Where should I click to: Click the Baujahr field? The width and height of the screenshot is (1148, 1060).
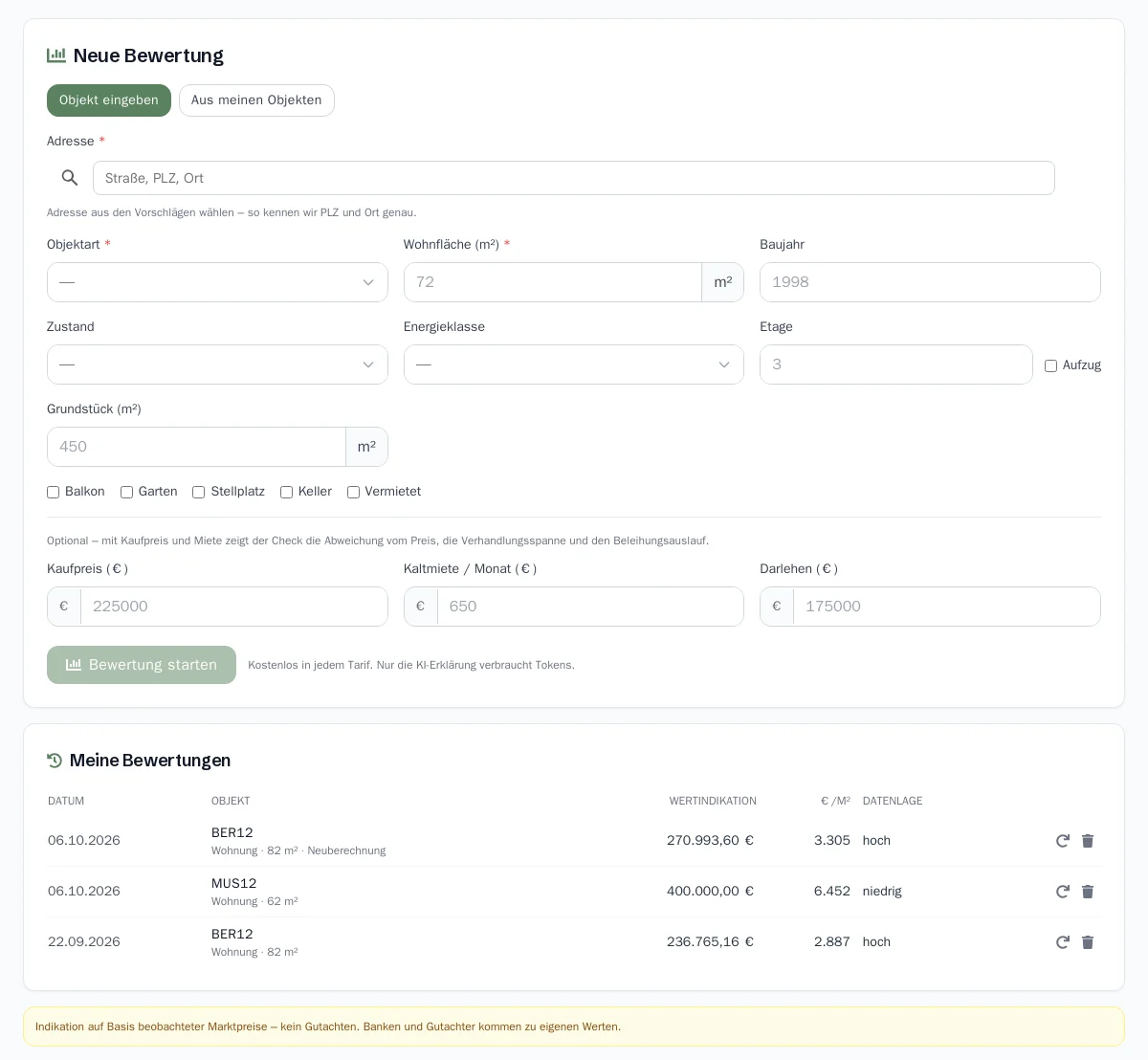point(930,282)
